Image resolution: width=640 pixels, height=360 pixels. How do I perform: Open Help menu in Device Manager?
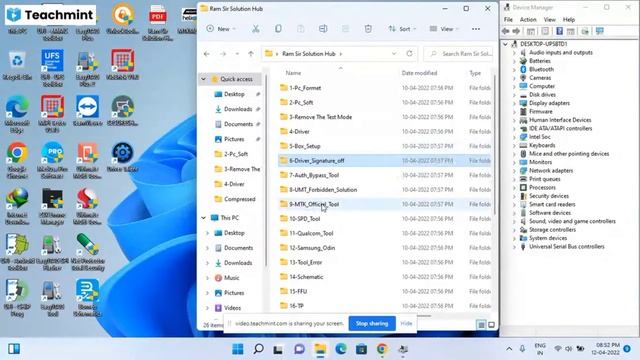click(569, 20)
